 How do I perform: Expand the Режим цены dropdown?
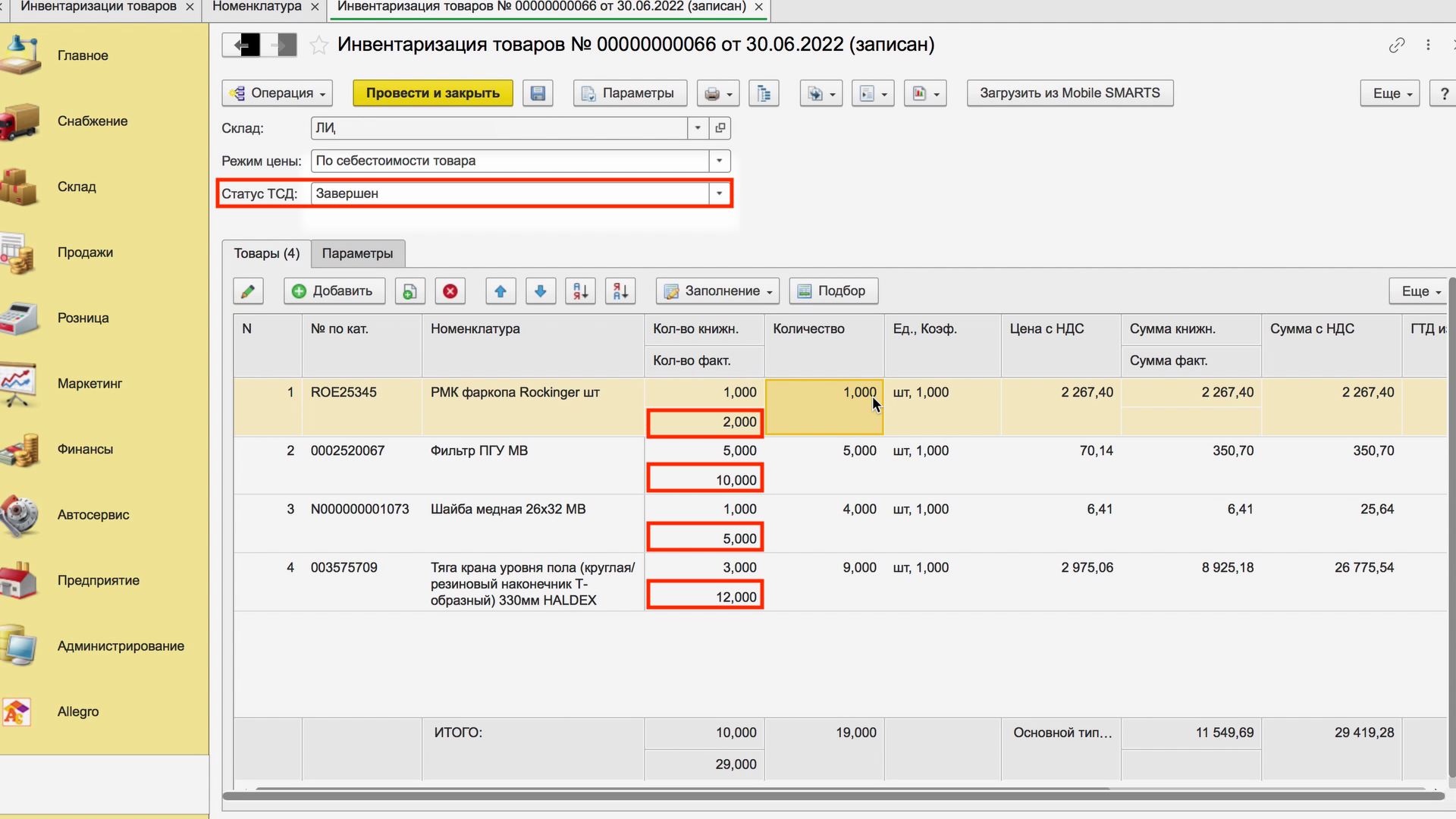click(720, 161)
